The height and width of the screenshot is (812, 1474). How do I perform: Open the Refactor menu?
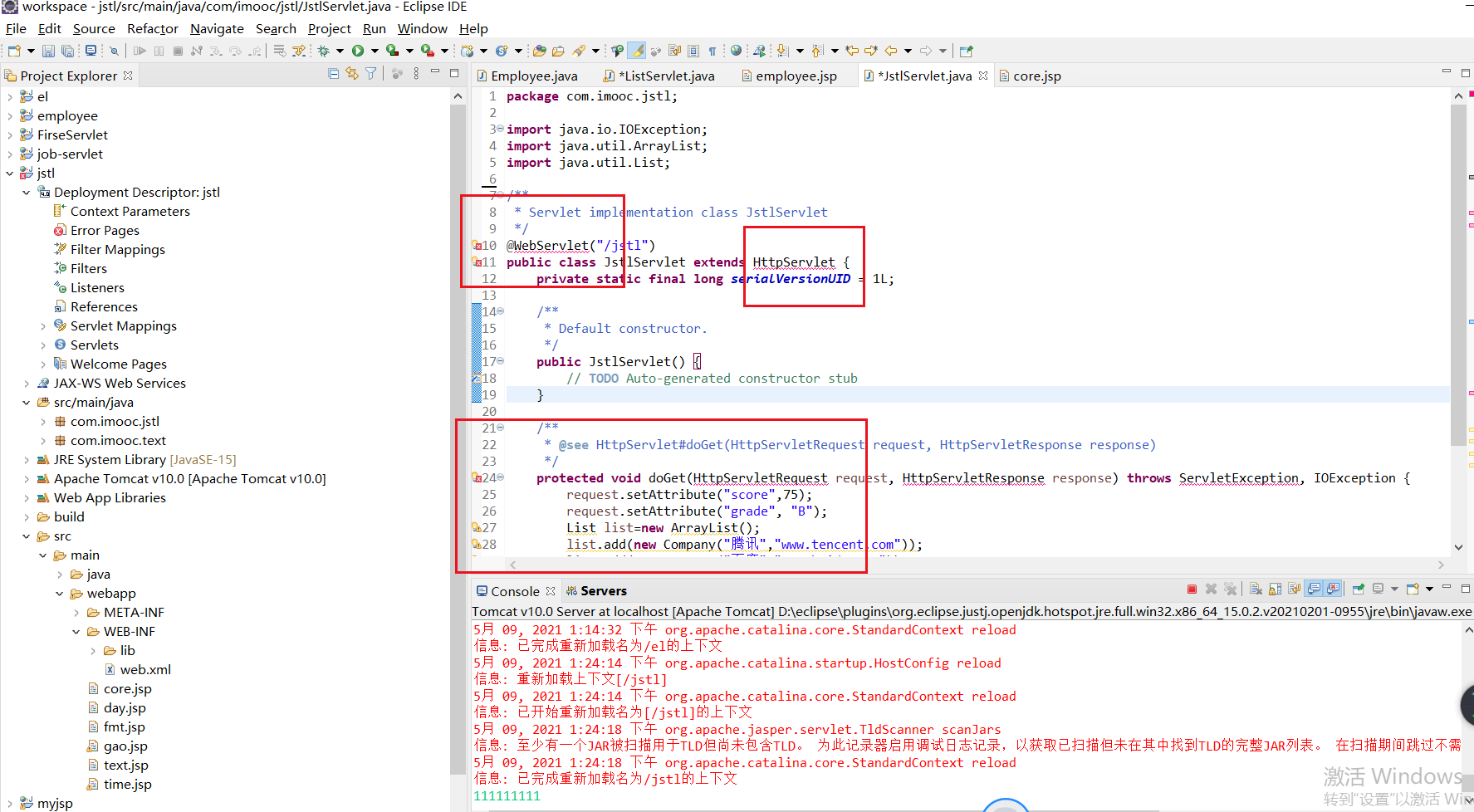pos(153,28)
